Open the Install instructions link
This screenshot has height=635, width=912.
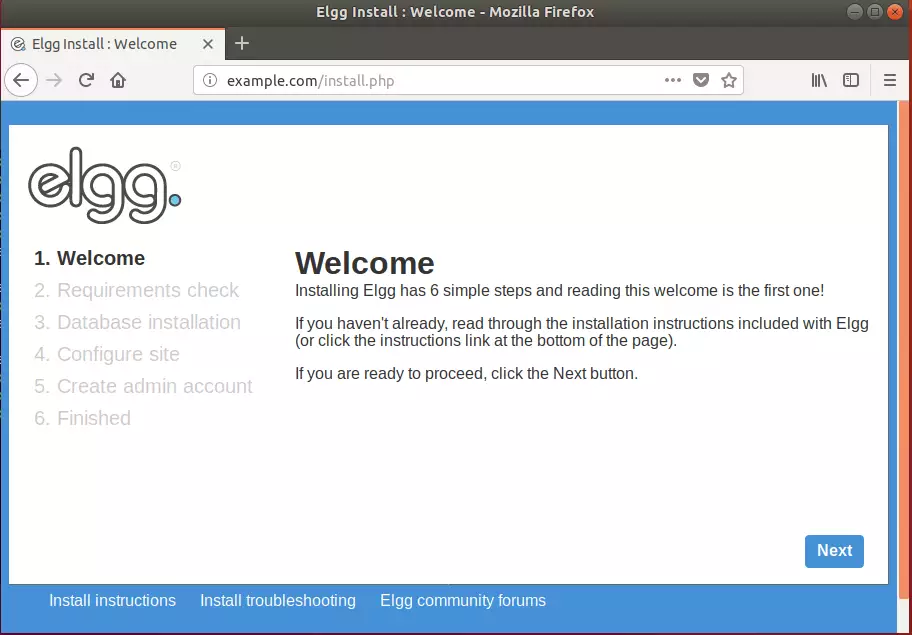112,600
